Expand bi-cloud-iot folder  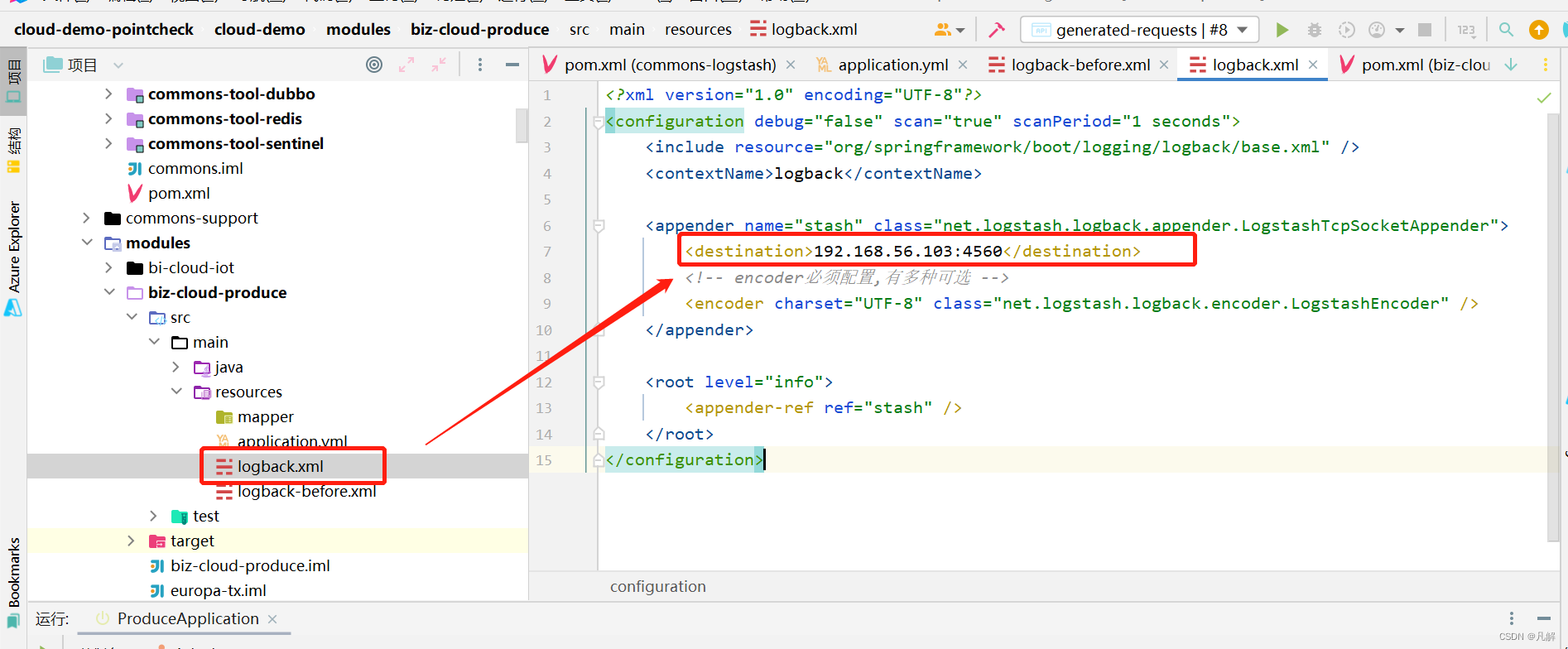(x=108, y=267)
